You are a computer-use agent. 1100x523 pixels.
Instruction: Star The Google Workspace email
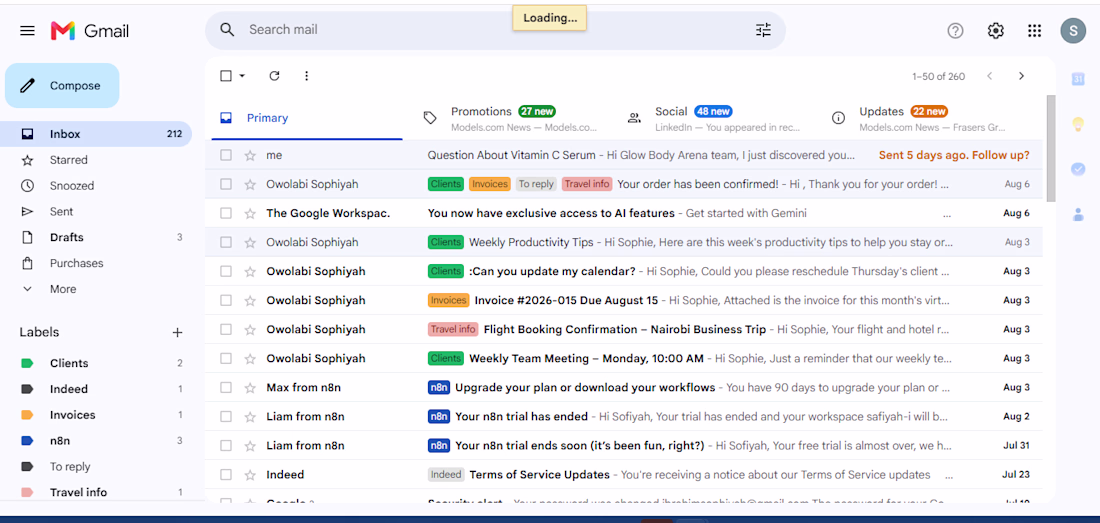pos(250,213)
